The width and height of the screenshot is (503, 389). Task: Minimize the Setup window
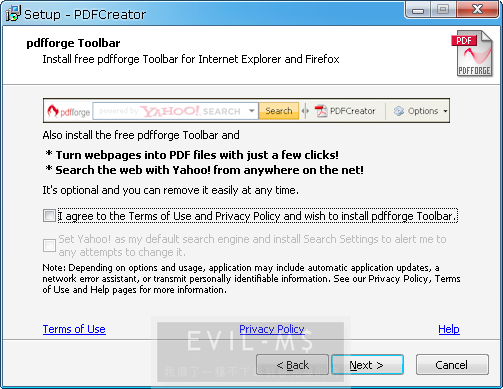click(x=418, y=9)
